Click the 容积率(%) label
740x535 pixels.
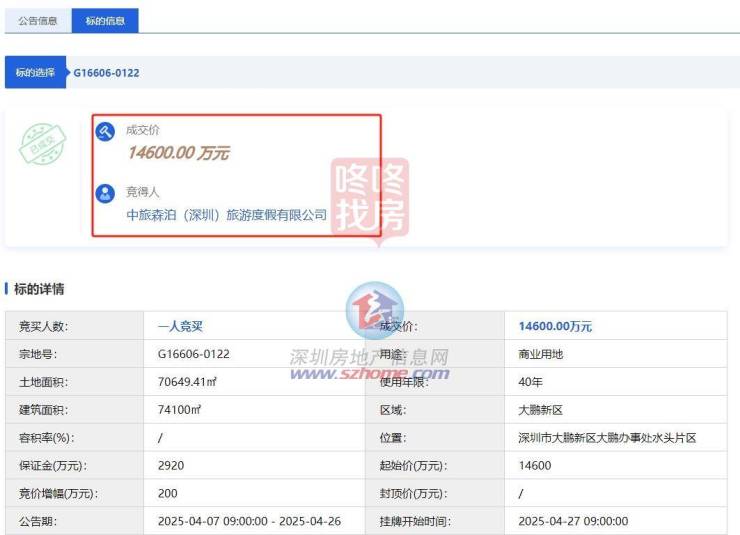[x=47, y=438]
